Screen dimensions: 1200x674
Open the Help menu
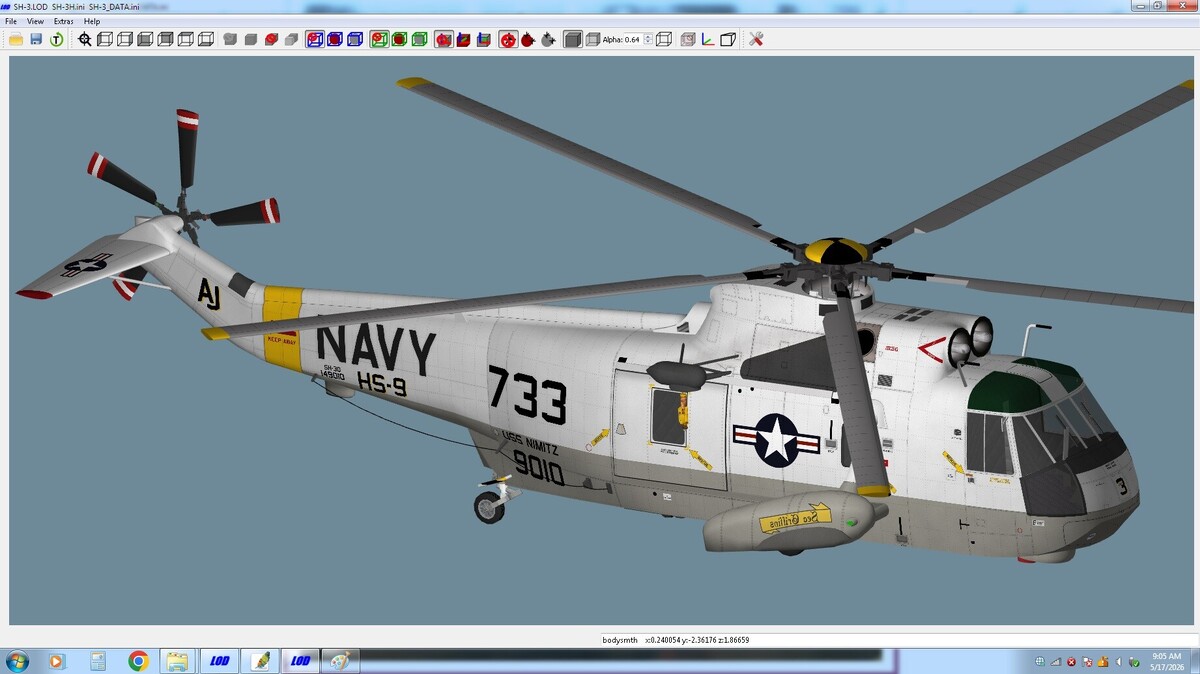point(92,21)
